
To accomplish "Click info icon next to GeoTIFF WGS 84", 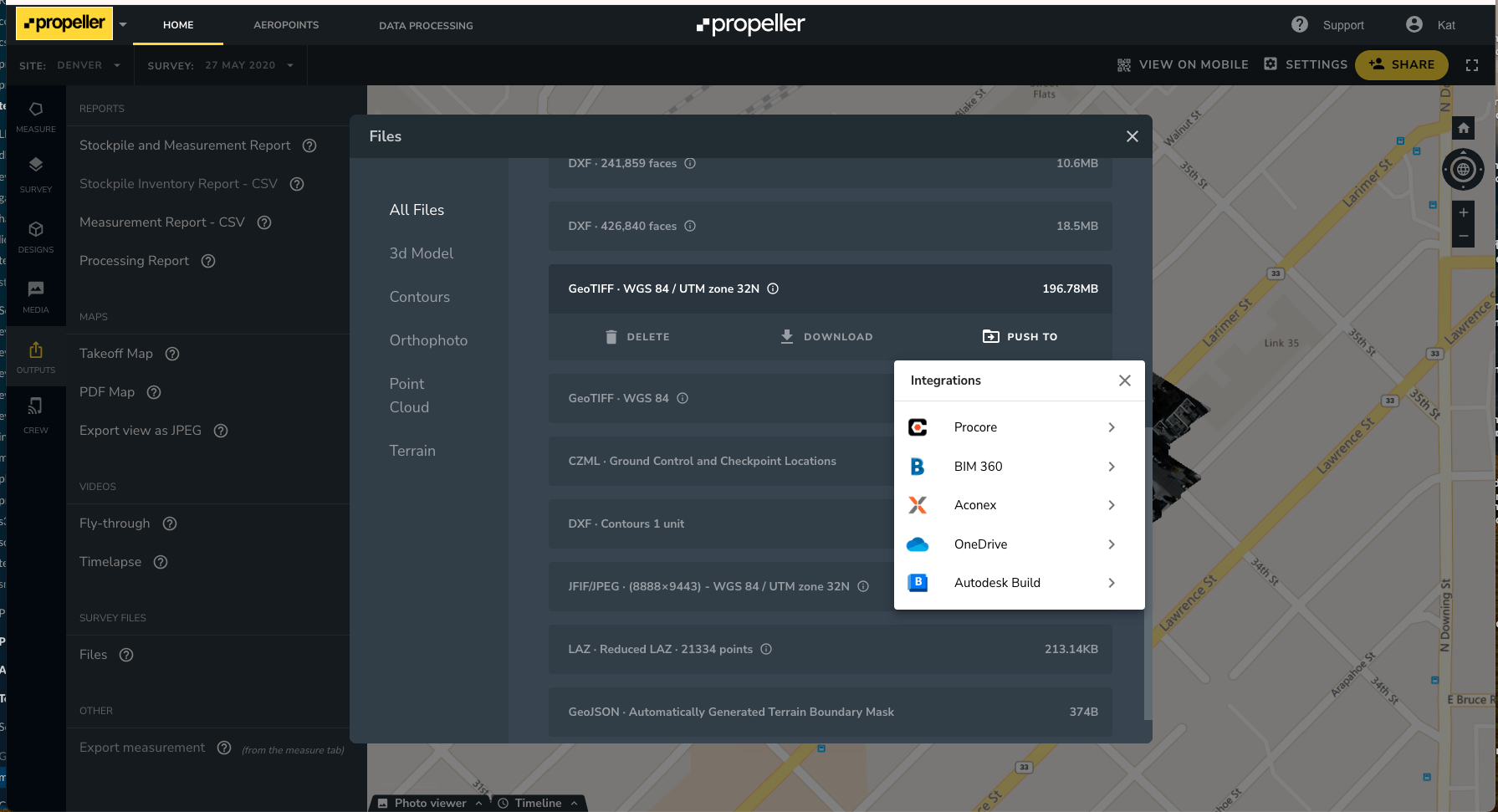I will [x=683, y=398].
